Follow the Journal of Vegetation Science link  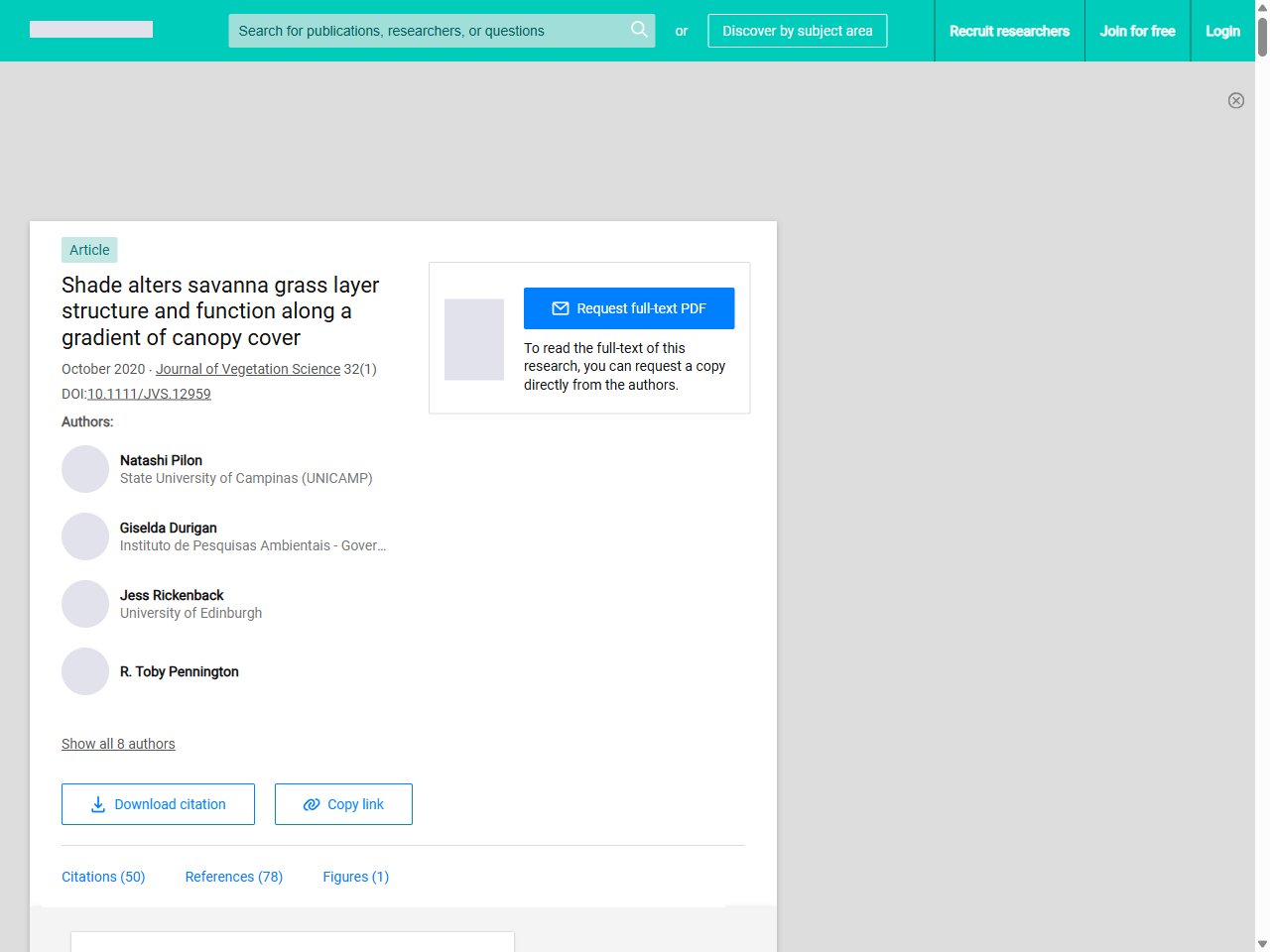coord(247,369)
